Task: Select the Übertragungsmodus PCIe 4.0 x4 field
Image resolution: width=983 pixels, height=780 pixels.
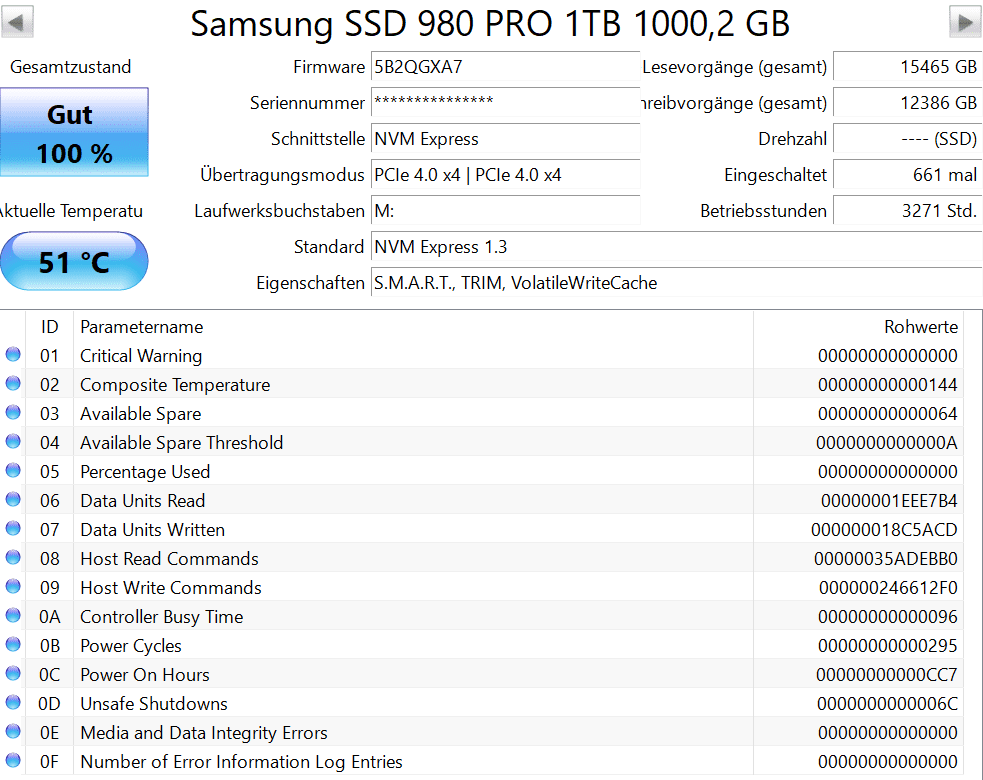Action: tap(505, 174)
